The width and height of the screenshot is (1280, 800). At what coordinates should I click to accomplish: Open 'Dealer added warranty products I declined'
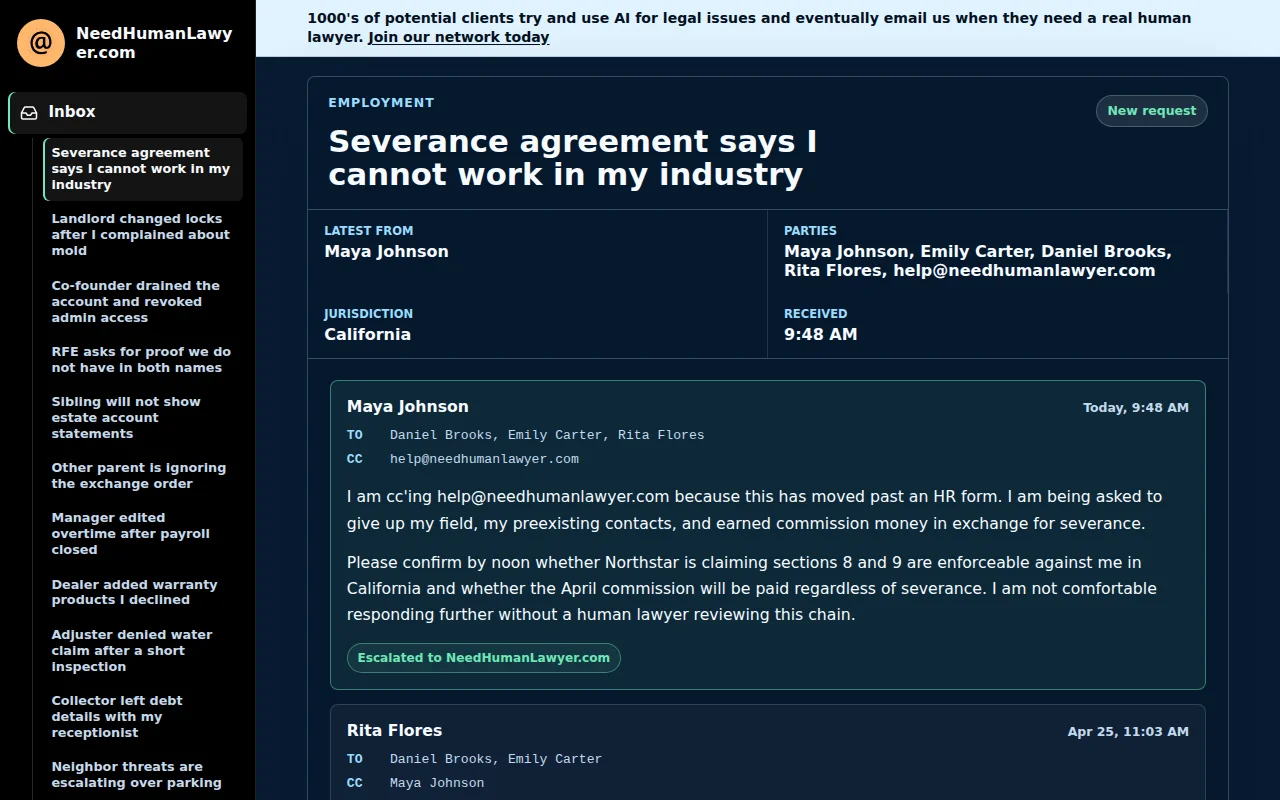coord(143,592)
